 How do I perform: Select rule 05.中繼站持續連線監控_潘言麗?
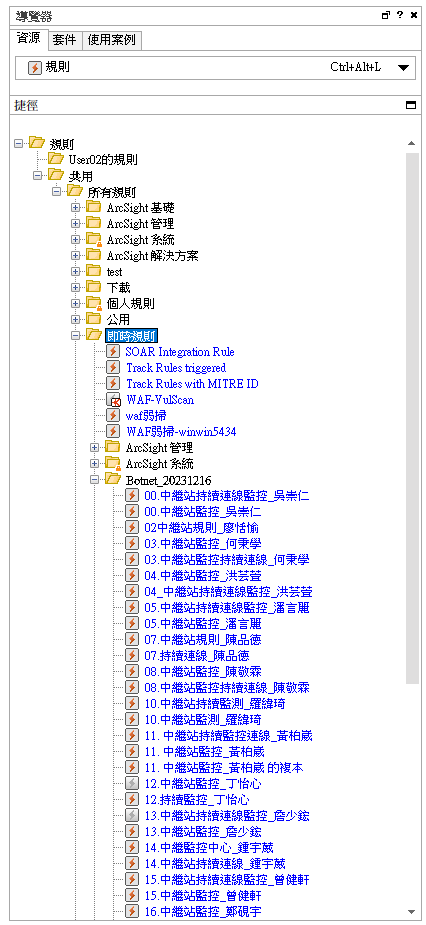point(227,608)
